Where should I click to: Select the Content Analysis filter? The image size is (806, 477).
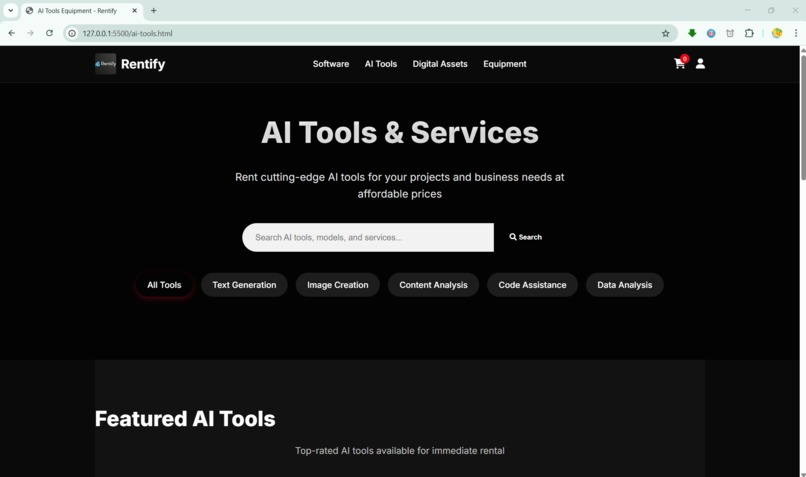tap(433, 285)
